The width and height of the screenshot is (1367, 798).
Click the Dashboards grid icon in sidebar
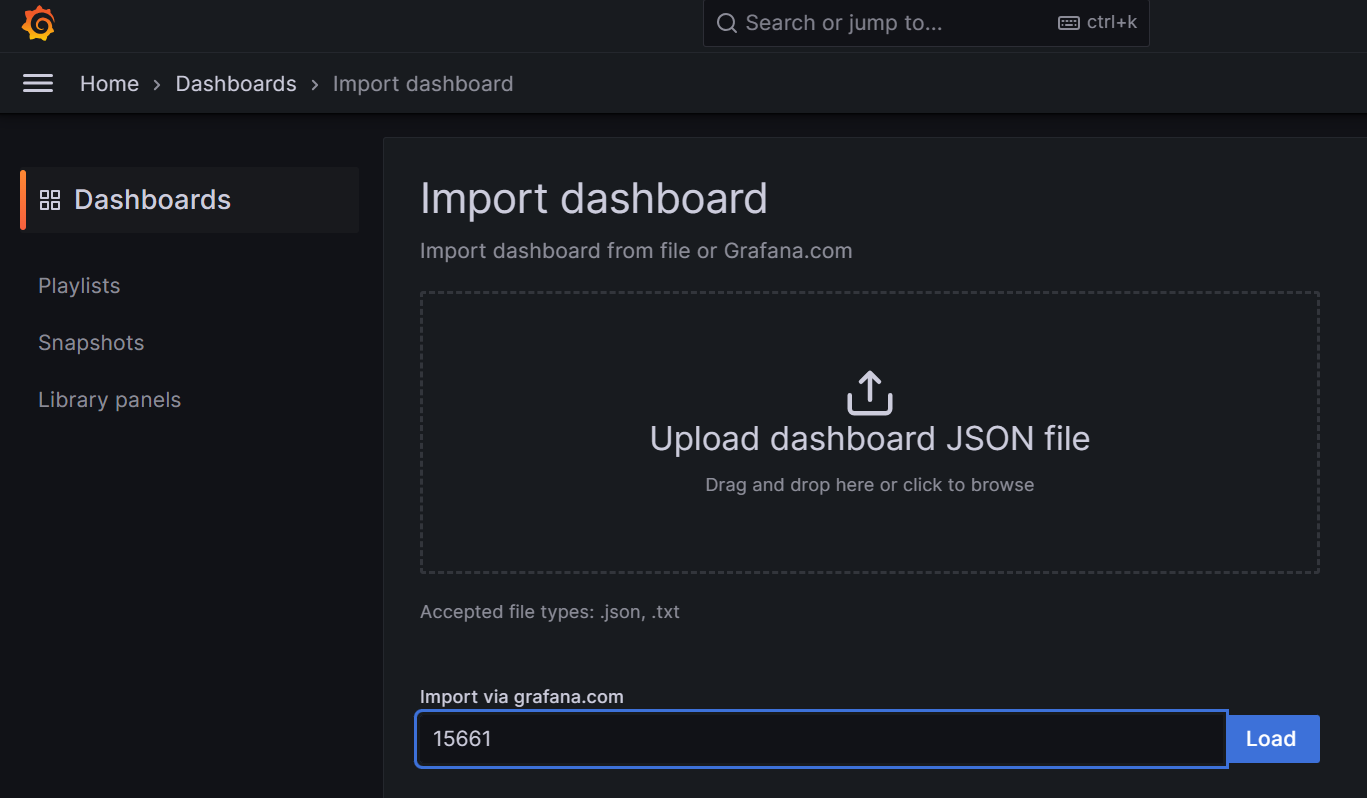(x=50, y=200)
